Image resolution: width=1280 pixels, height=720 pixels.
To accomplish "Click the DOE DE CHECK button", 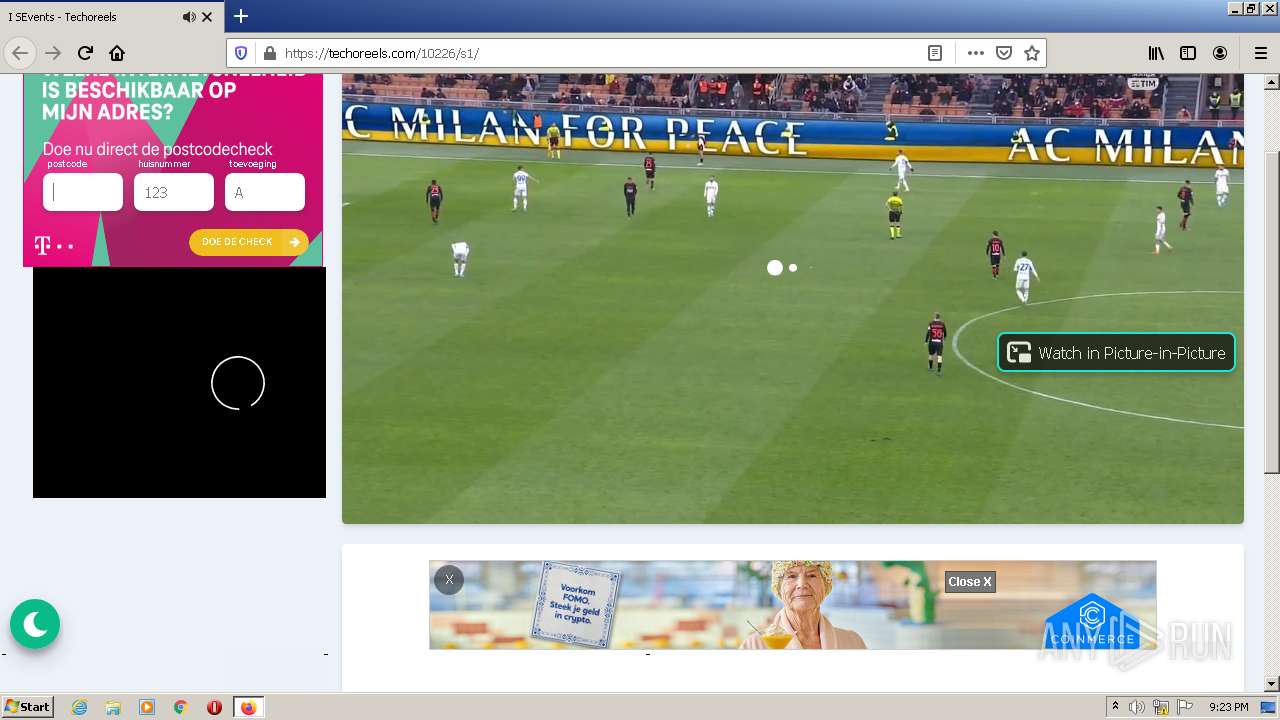I will (249, 242).
